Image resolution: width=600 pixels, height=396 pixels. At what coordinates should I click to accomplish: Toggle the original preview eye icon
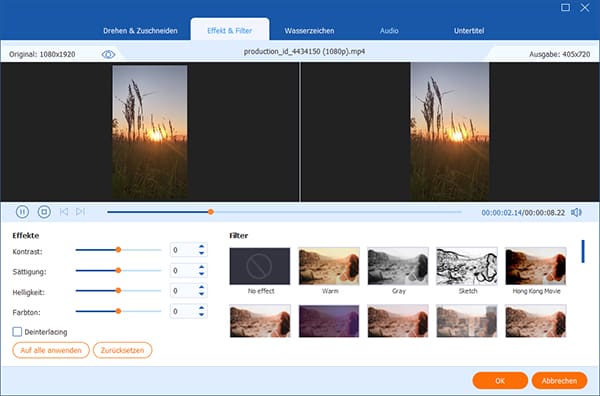coord(108,54)
